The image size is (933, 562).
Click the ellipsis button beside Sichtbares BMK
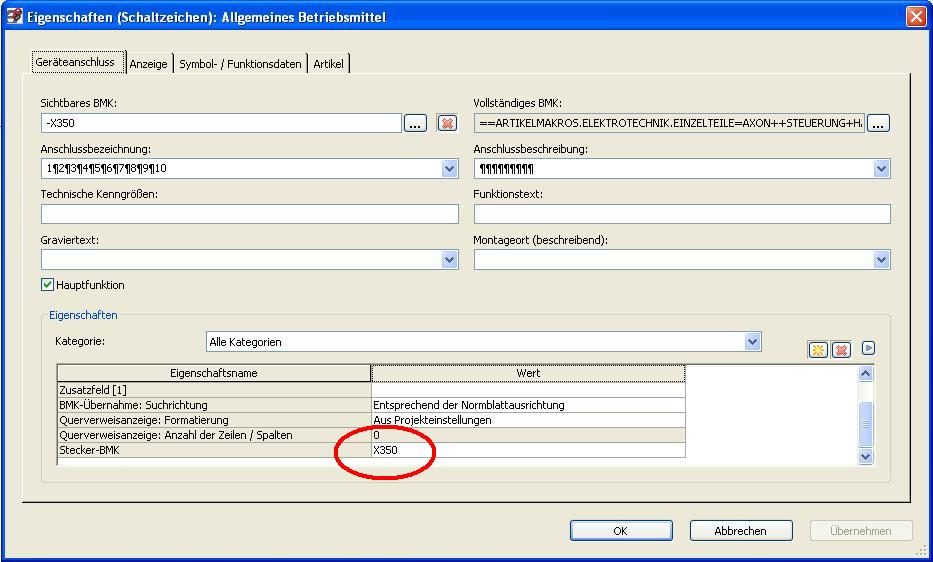point(416,123)
